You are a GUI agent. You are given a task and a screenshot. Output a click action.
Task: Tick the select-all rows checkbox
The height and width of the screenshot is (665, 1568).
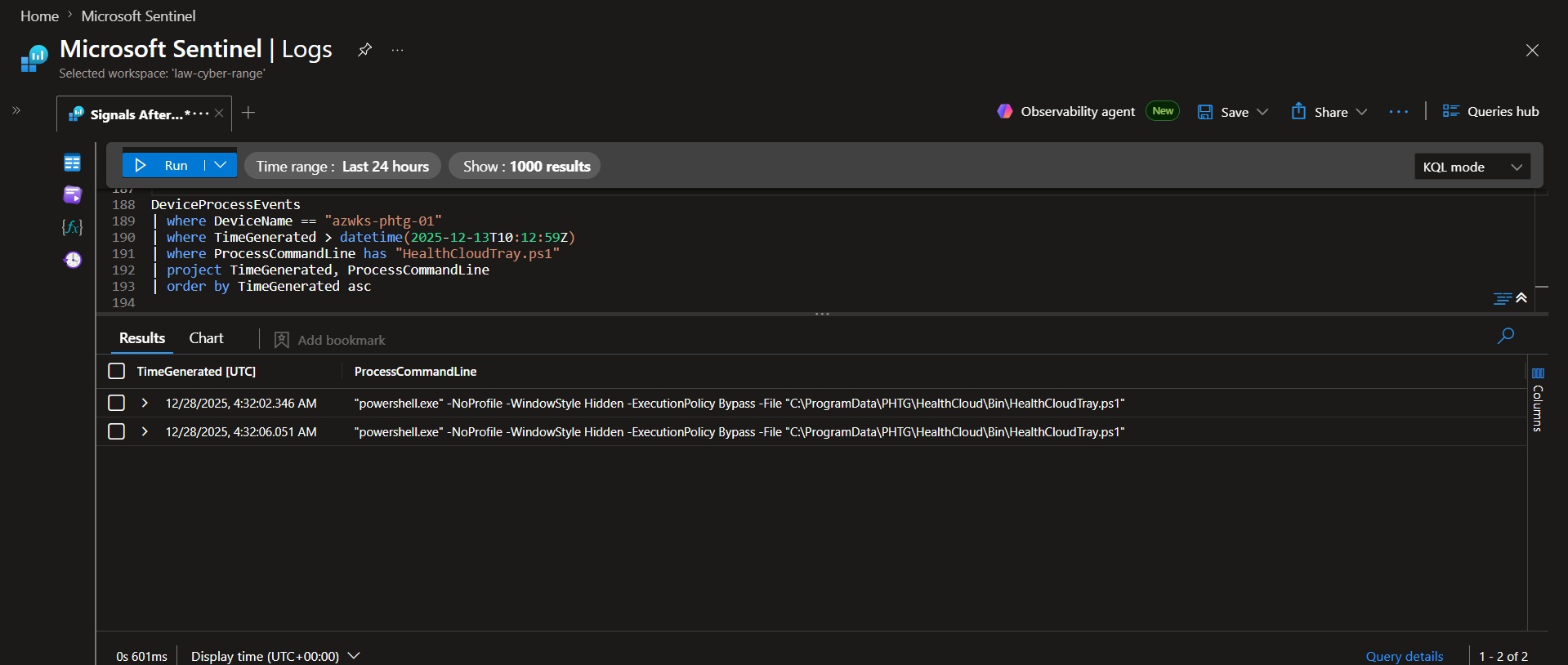(x=116, y=371)
